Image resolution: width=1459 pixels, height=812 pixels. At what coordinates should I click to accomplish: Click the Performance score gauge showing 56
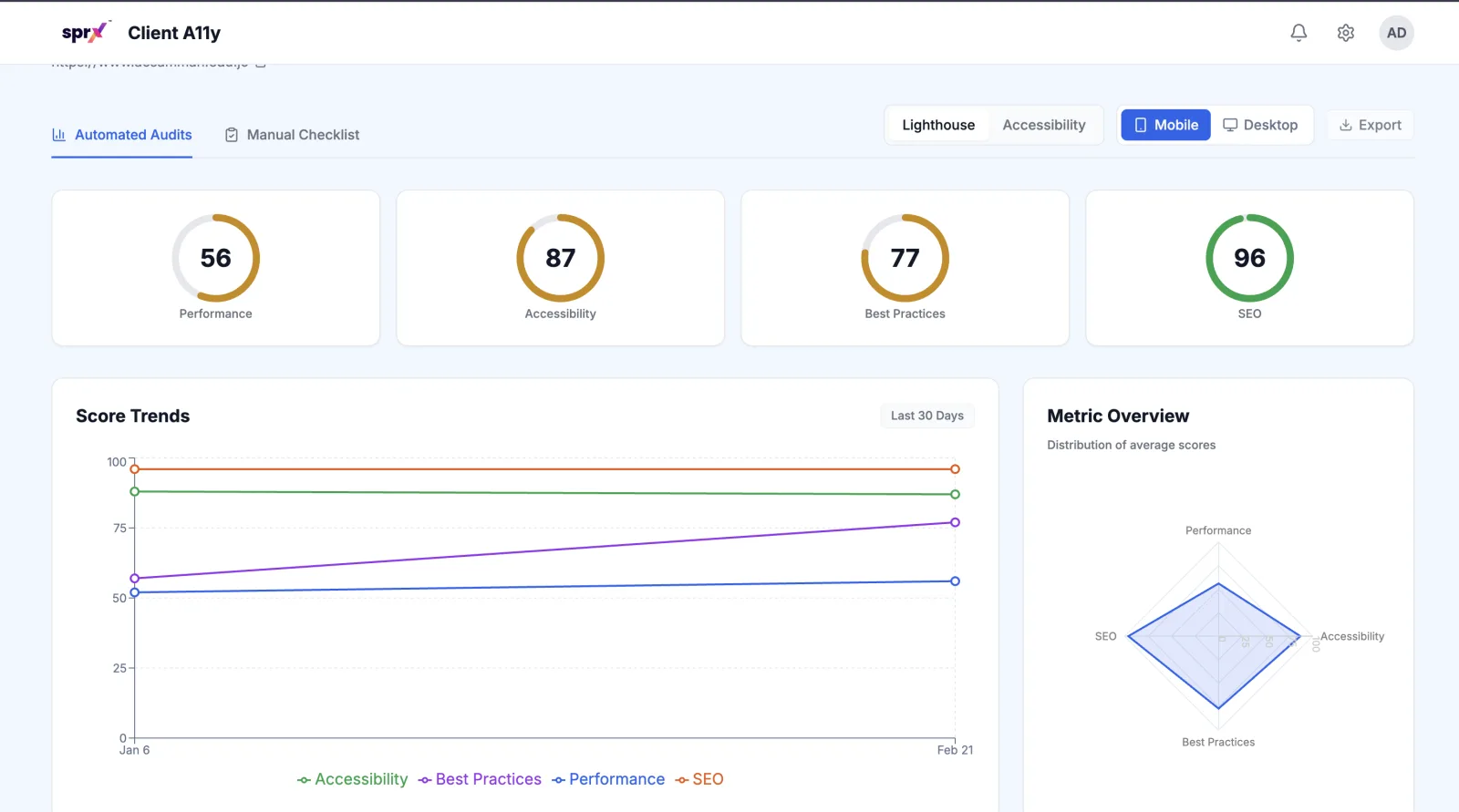pos(216,258)
